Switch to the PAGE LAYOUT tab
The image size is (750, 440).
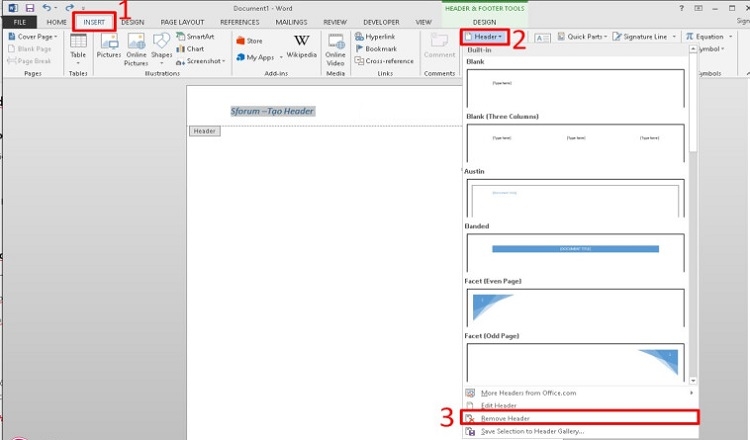[x=183, y=21]
